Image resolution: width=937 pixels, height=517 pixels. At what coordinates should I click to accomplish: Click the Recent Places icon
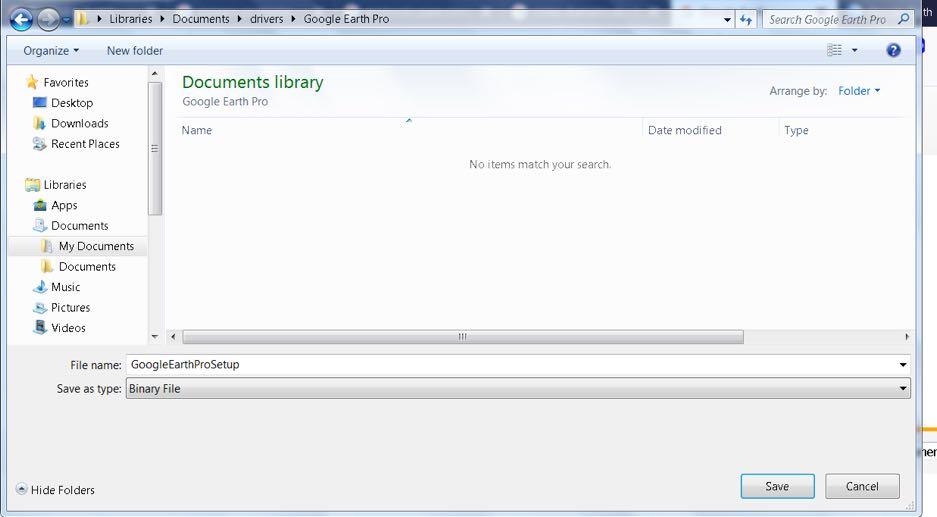(39, 143)
